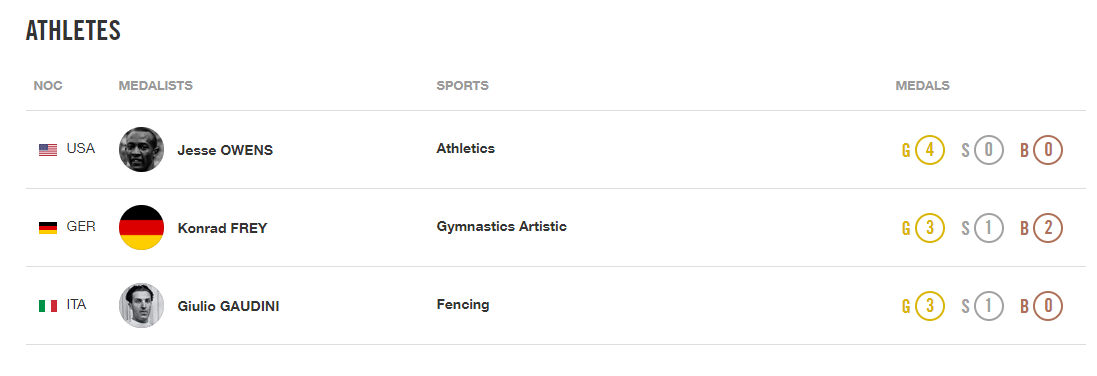Open the Konrad FREY athlete link
1097x376 pixels.
point(222,228)
